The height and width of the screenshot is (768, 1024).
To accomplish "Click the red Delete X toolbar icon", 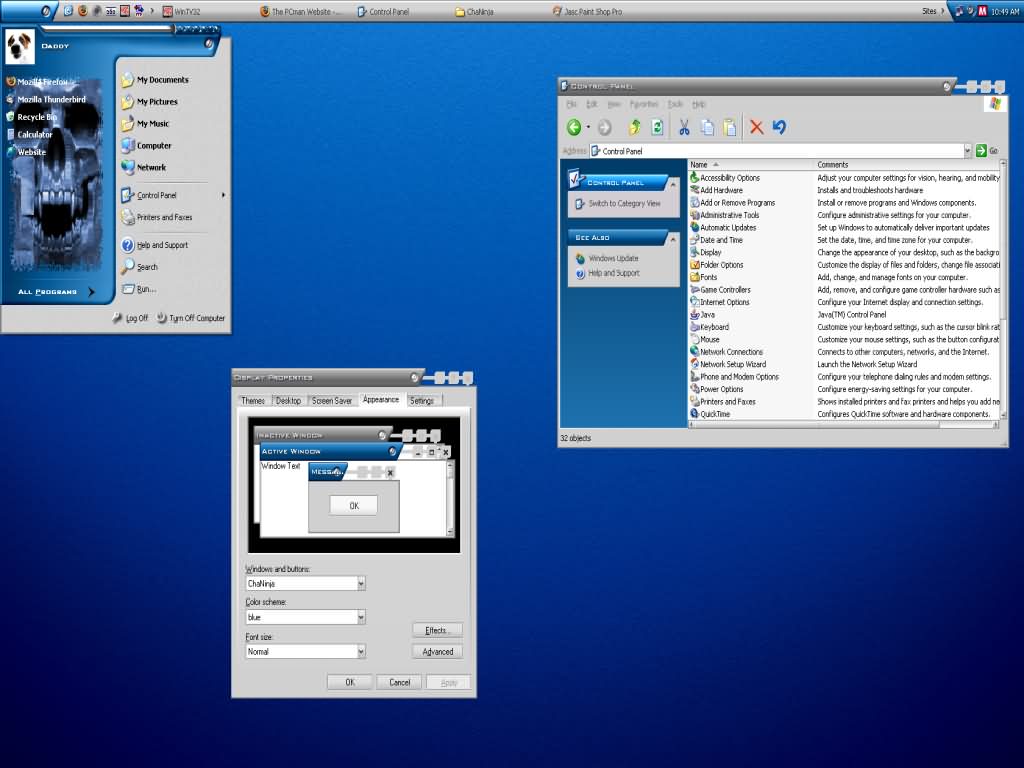I will coord(756,127).
